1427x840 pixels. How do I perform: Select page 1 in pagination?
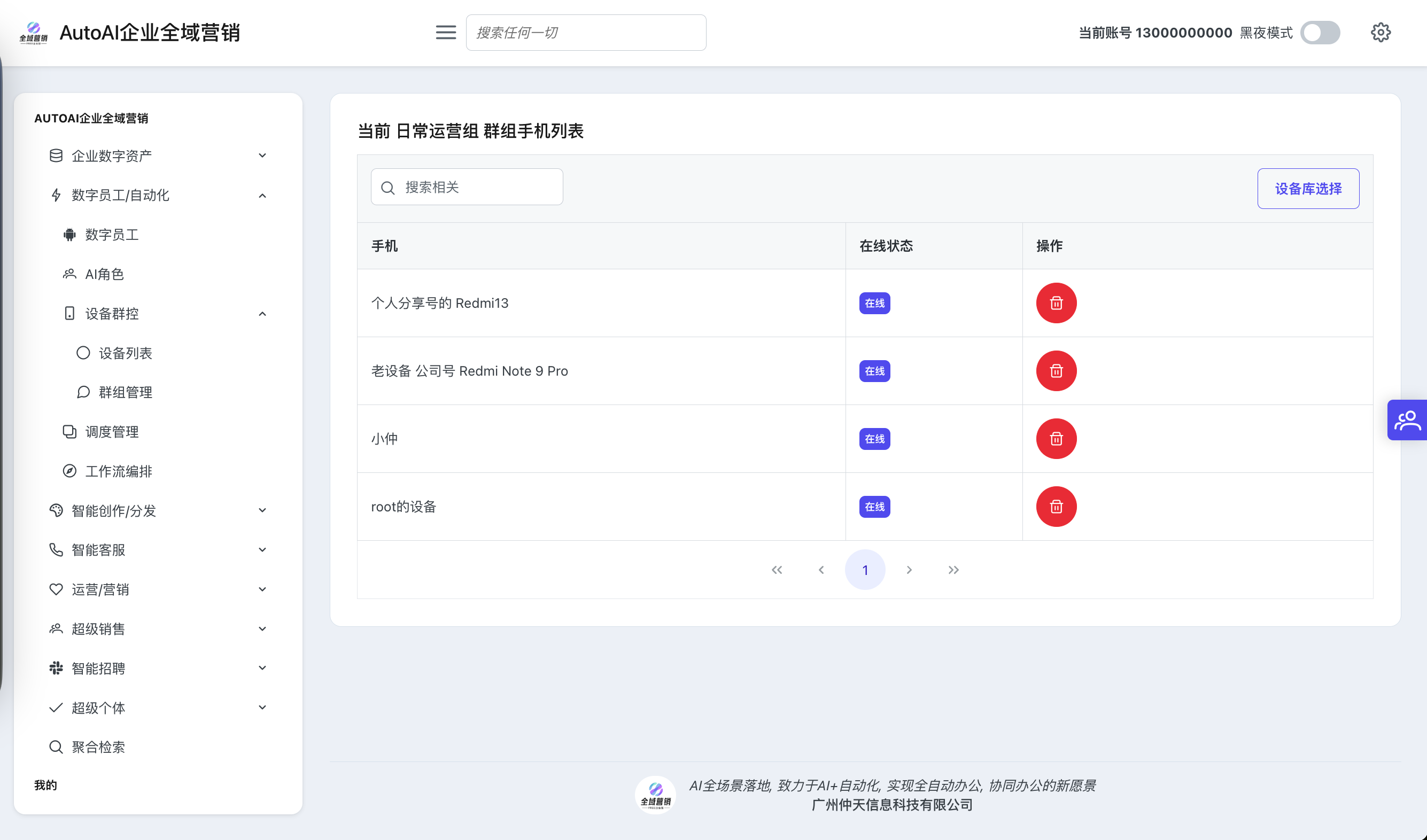pos(865,570)
